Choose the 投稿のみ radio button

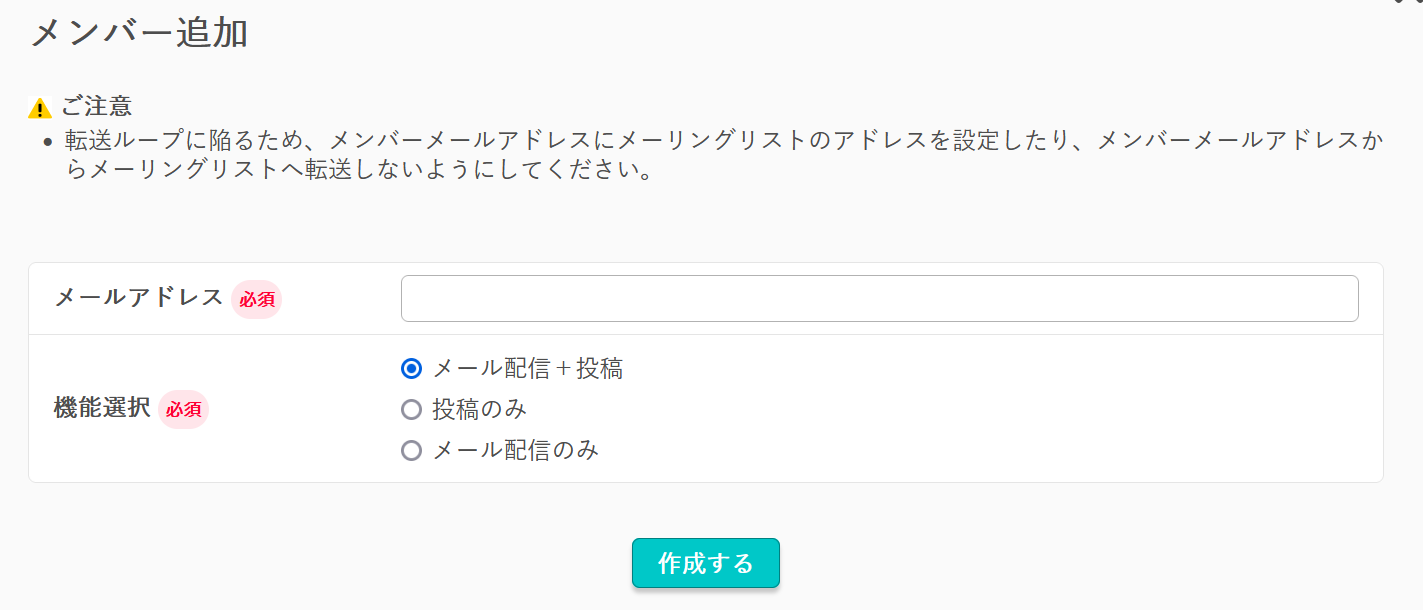(411, 410)
